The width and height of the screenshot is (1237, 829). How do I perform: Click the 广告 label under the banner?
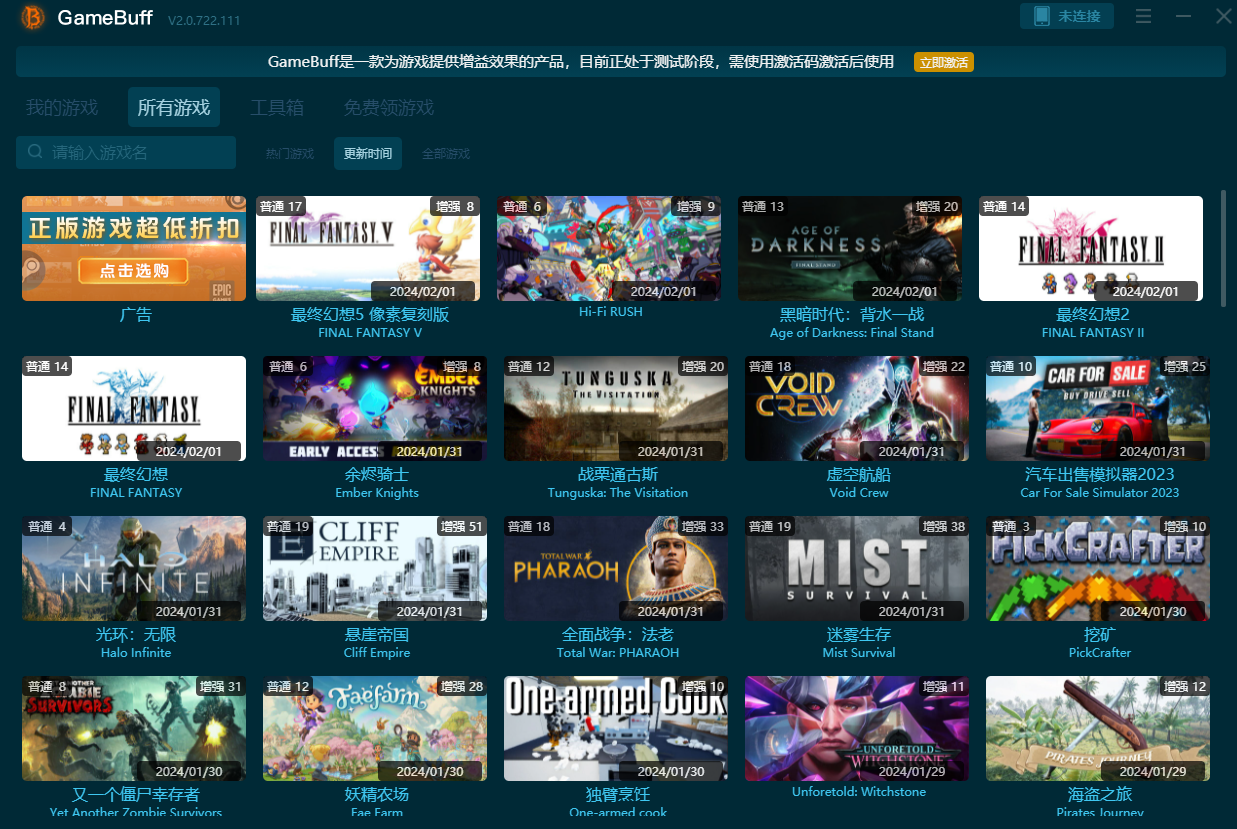136,314
